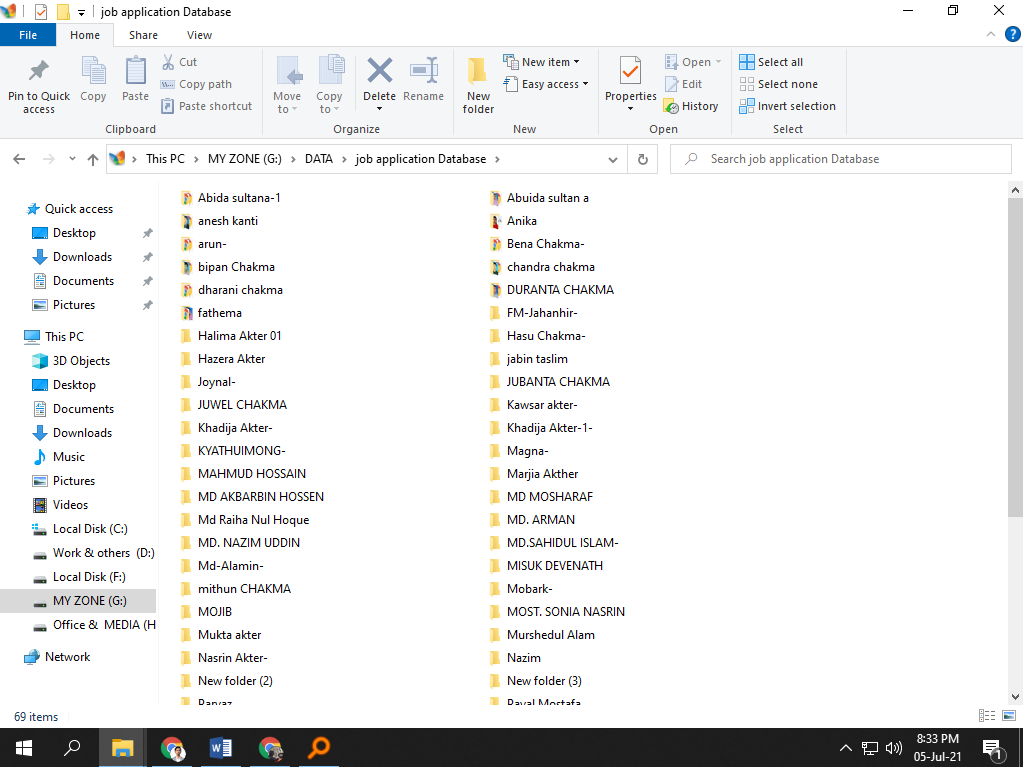Click Edit in the Open group

coord(683,84)
